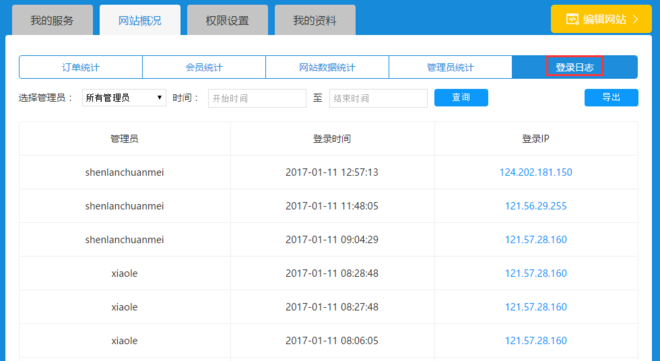The height and width of the screenshot is (361, 660).
Task: Click login time 2017-01-11 09:04:29
Action: (332, 239)
